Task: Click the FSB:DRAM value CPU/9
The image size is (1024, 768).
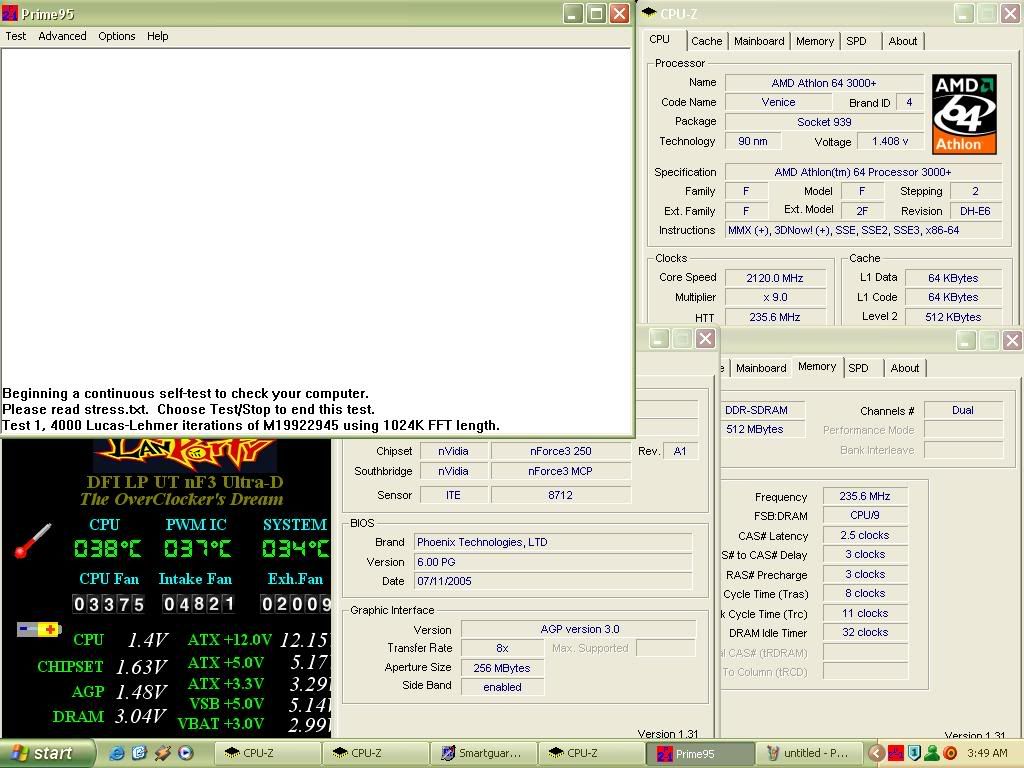Action: pos(865,515)
